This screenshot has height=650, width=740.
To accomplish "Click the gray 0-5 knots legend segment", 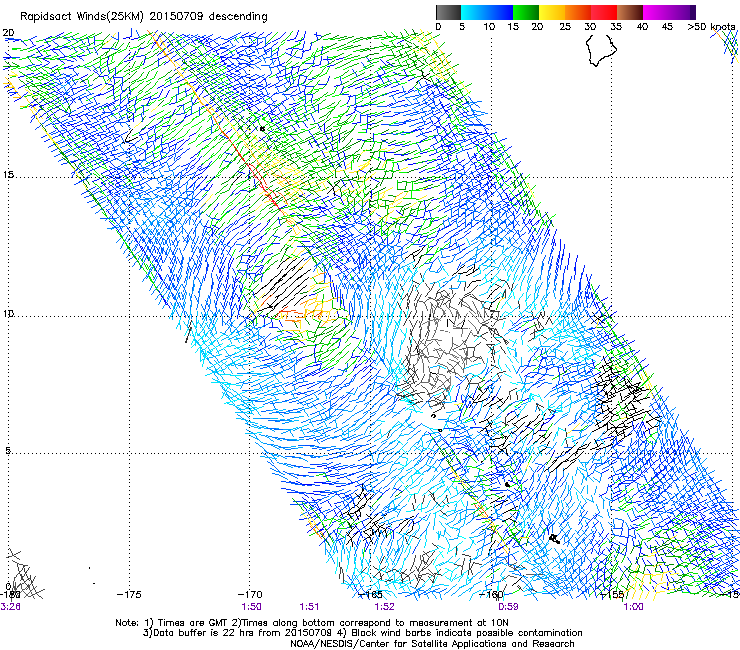I will click(448, 12).
